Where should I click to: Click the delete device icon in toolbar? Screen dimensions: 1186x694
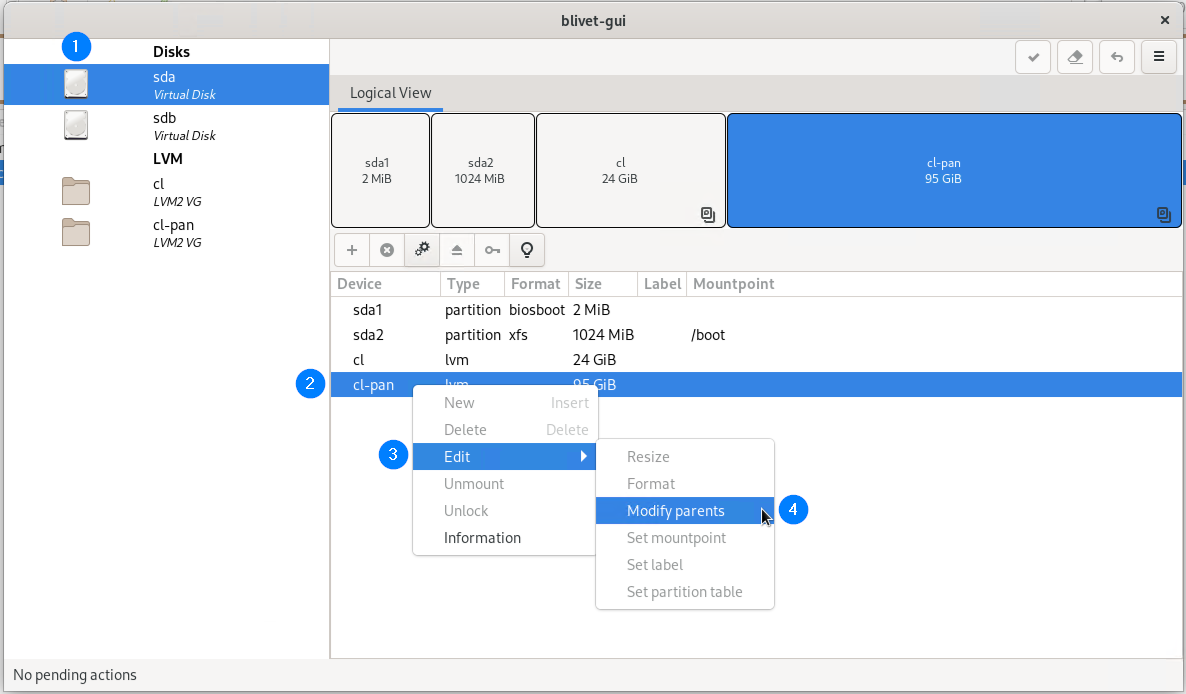387,250
